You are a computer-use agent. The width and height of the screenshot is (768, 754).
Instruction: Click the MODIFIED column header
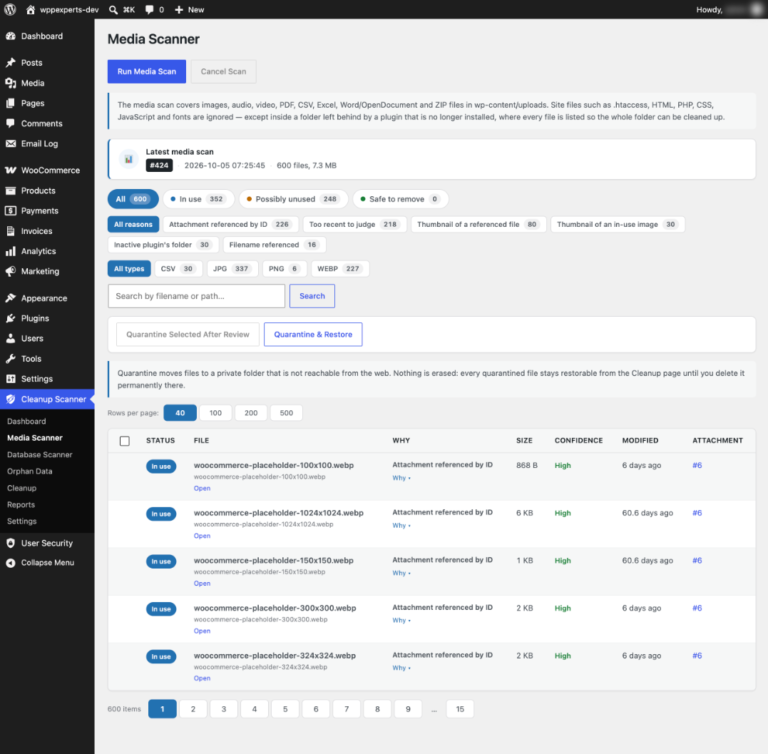(x=640, y=440)
